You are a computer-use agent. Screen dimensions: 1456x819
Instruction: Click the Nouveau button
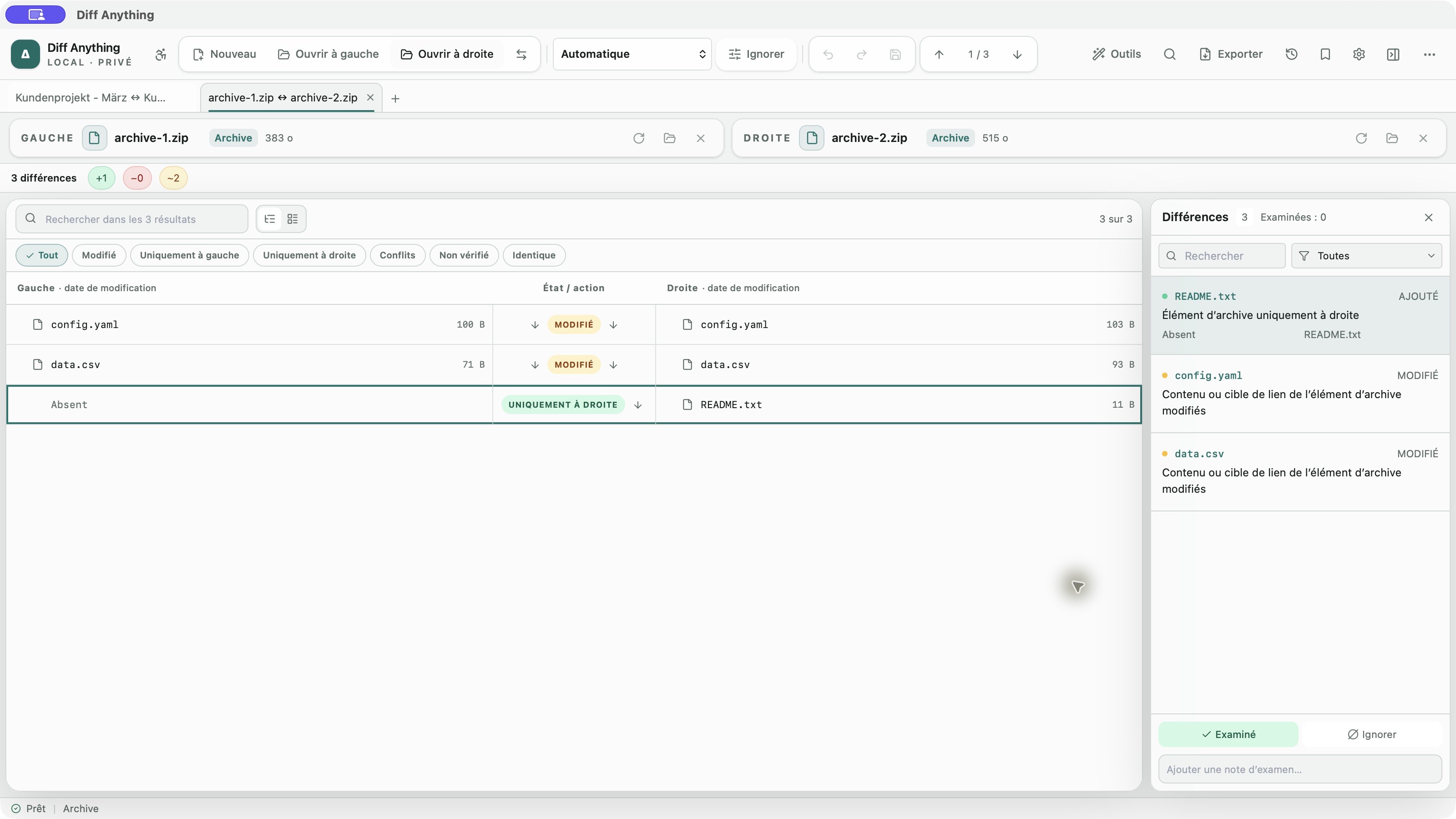pos(224,54)
